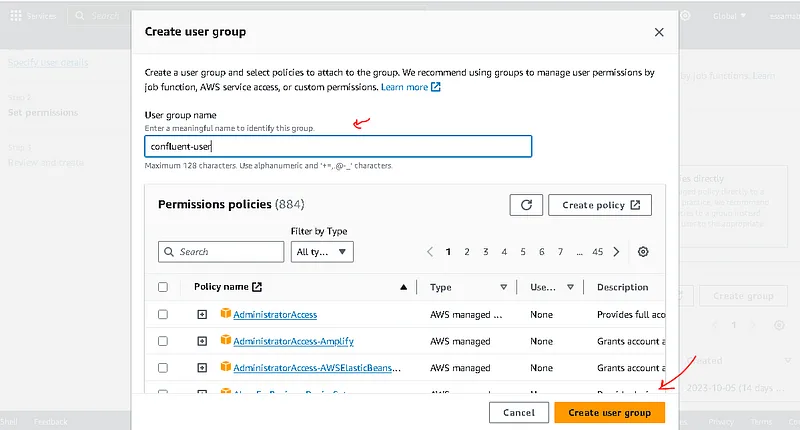Go to next page of policies arrow

pyautogui.click(x=616, y=252)
